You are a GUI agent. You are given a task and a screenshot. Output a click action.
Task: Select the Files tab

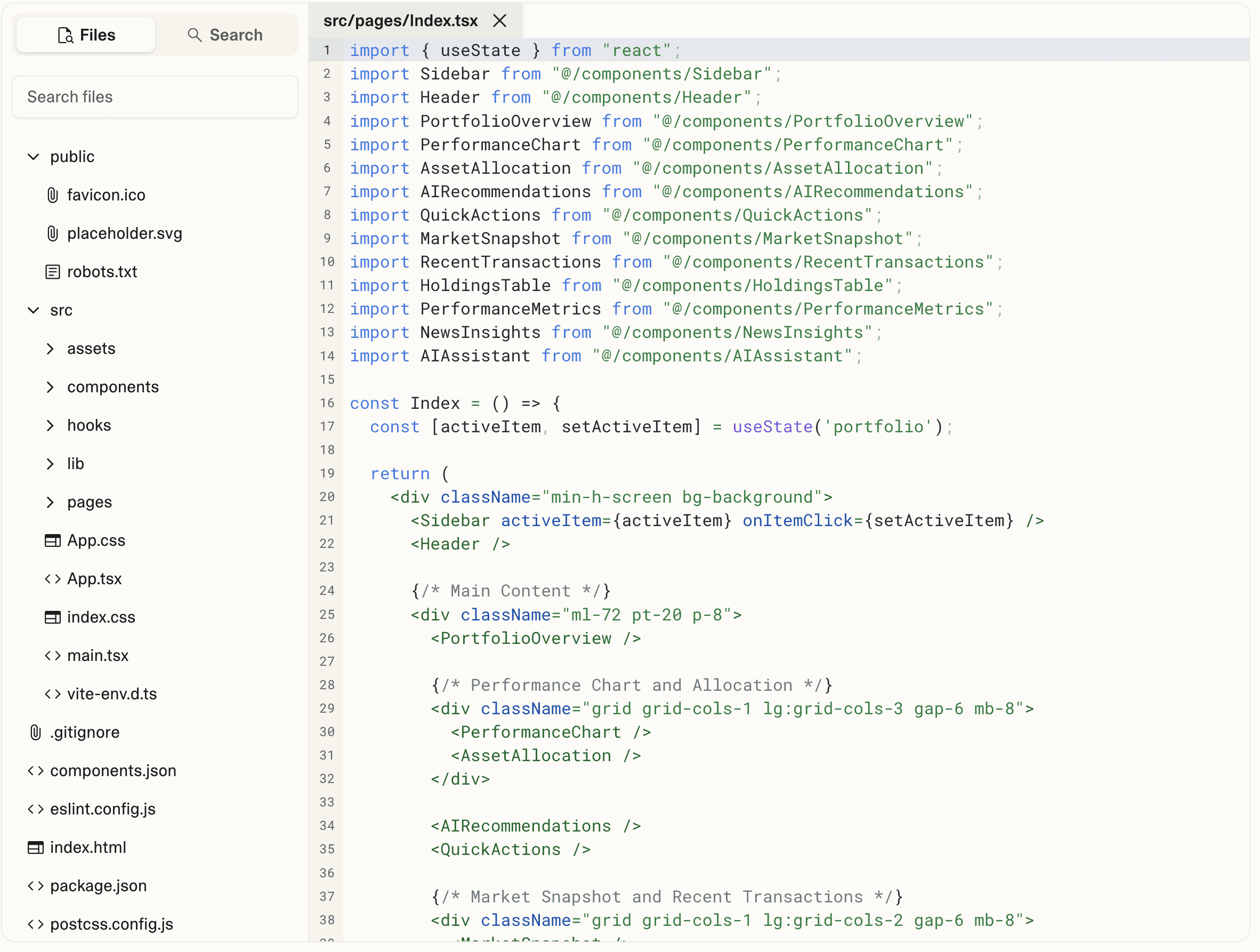86,35
